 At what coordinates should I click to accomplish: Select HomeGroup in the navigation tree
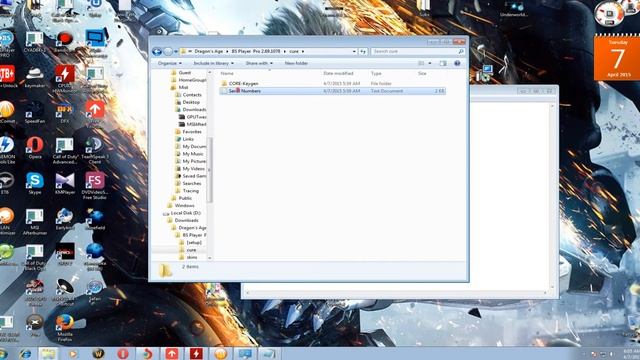click(x=192, y=80)
